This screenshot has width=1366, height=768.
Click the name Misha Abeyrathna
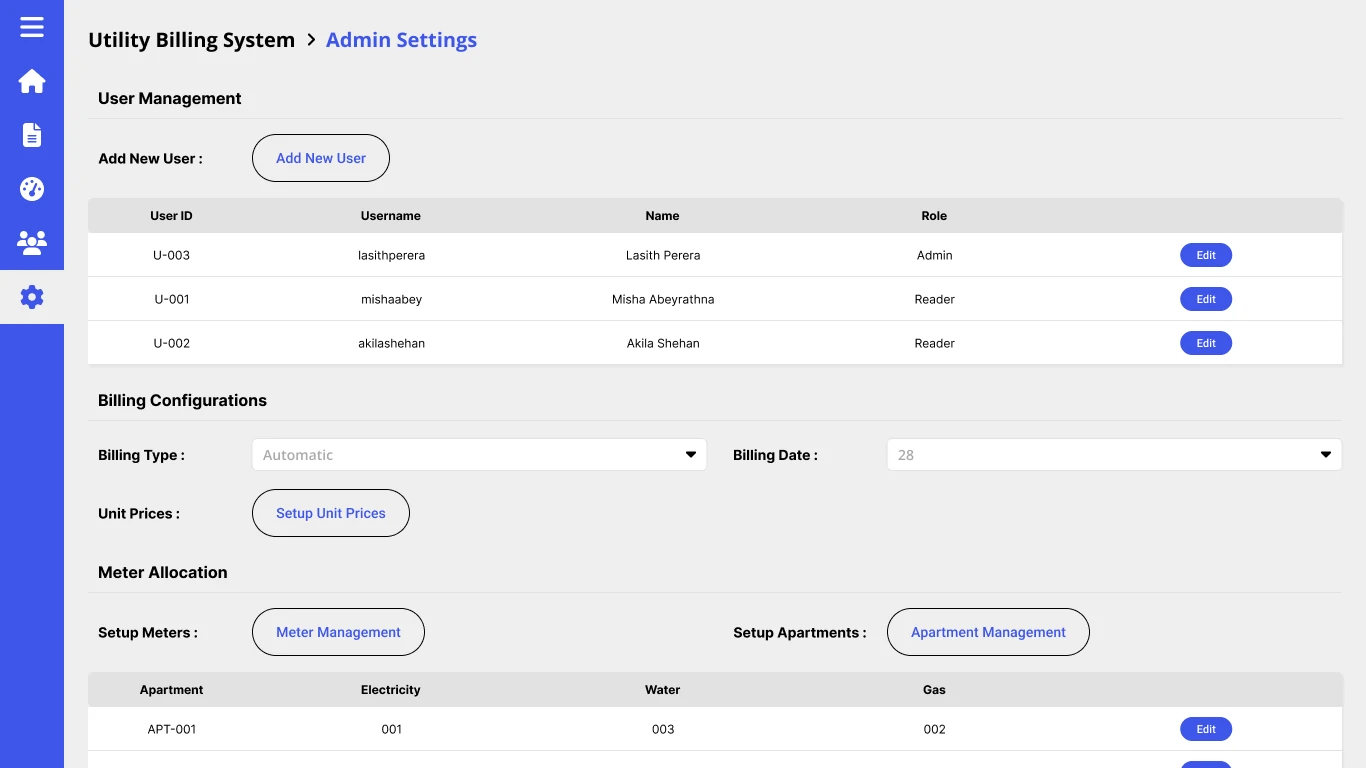[663, 299]
